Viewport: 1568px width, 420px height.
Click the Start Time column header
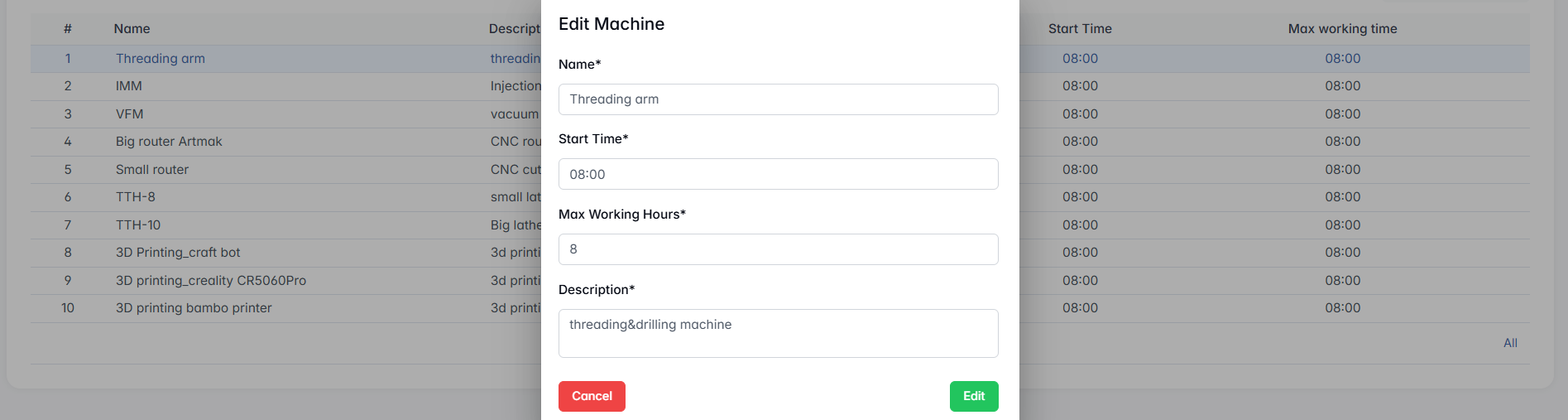[1080, 29]
